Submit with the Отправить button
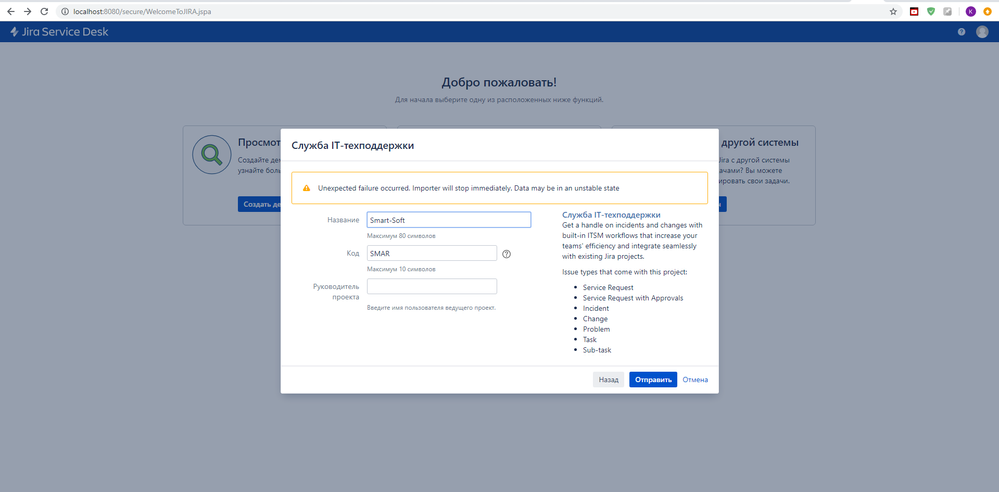 (653, 379)
